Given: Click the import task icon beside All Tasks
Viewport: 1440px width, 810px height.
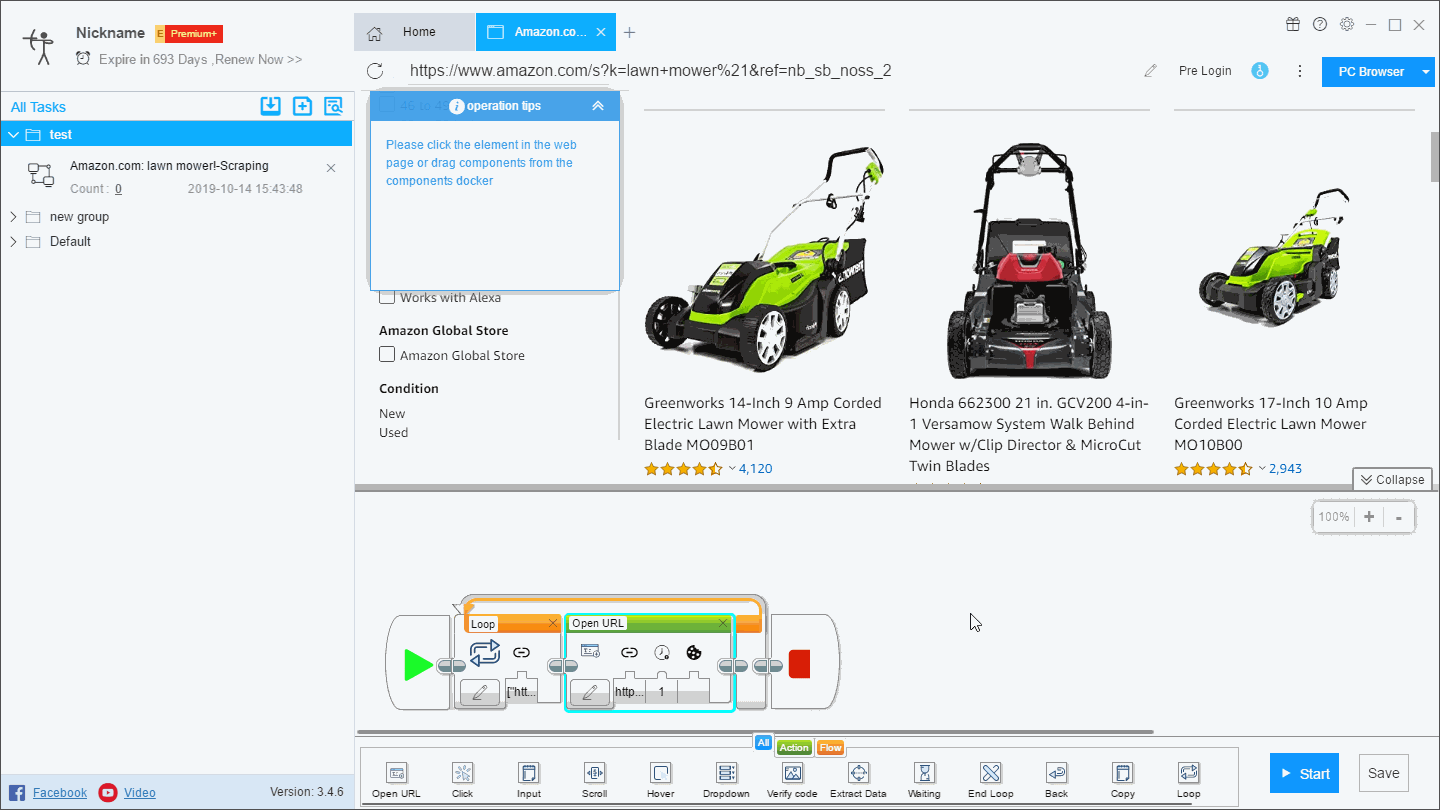Looking at the screenshot, I should pyautogui.click(x=270, y=106).
